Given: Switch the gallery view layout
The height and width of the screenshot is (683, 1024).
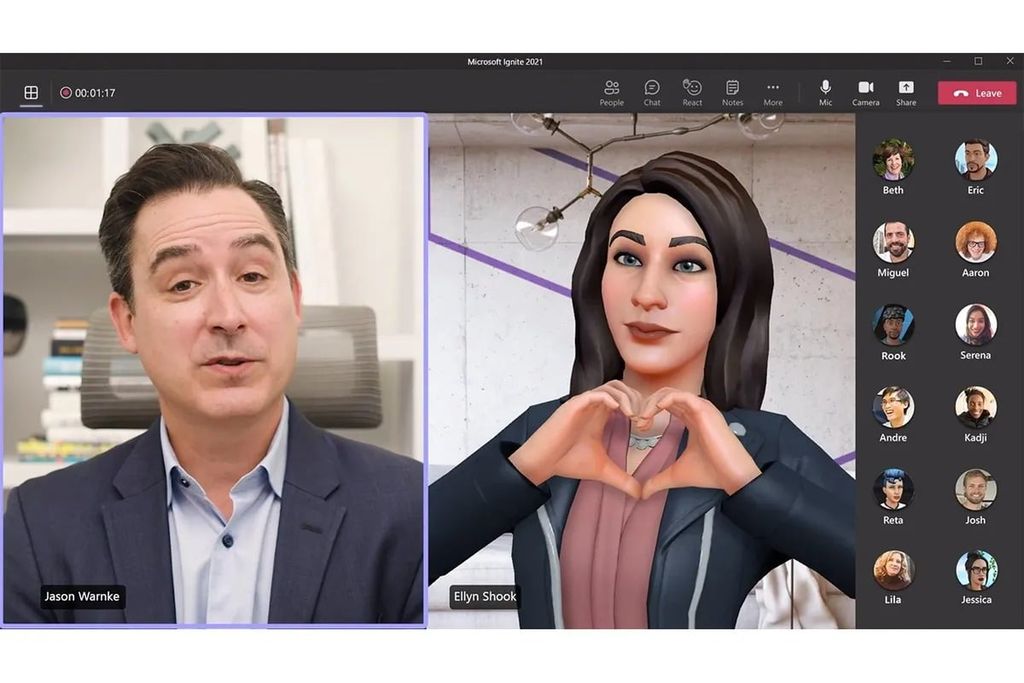Looking at the screenshot, I should [30, 91].
